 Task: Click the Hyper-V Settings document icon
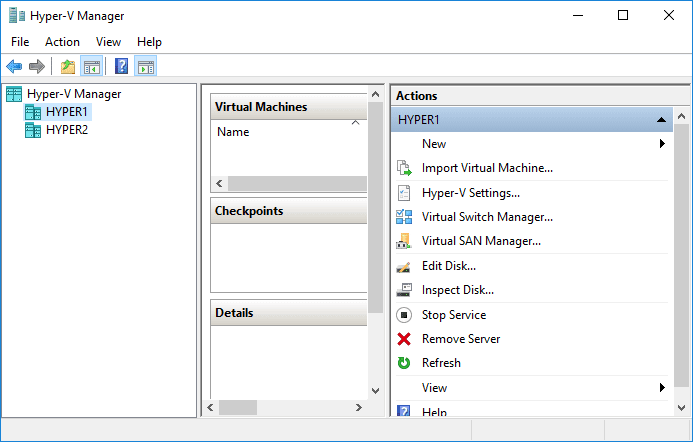point(404,193)
